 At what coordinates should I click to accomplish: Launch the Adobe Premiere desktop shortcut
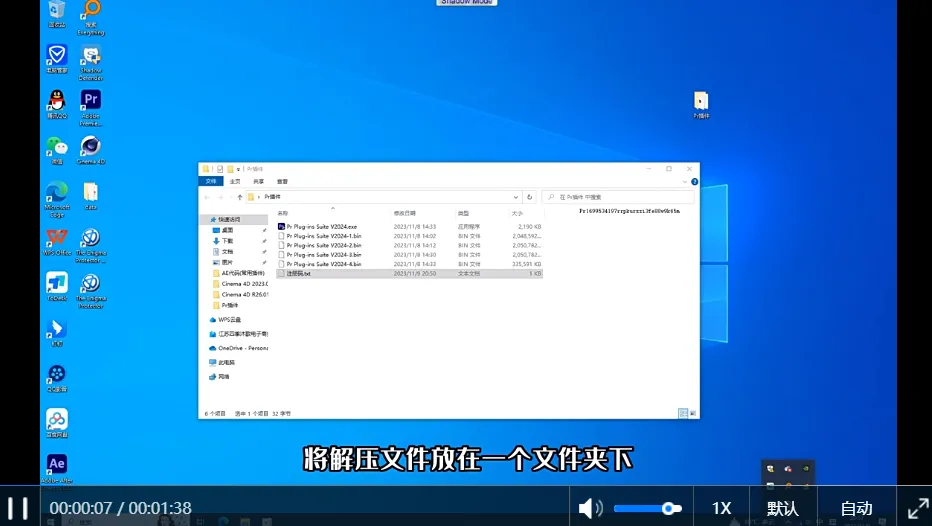pyautogui.click(x=91, y=108)
